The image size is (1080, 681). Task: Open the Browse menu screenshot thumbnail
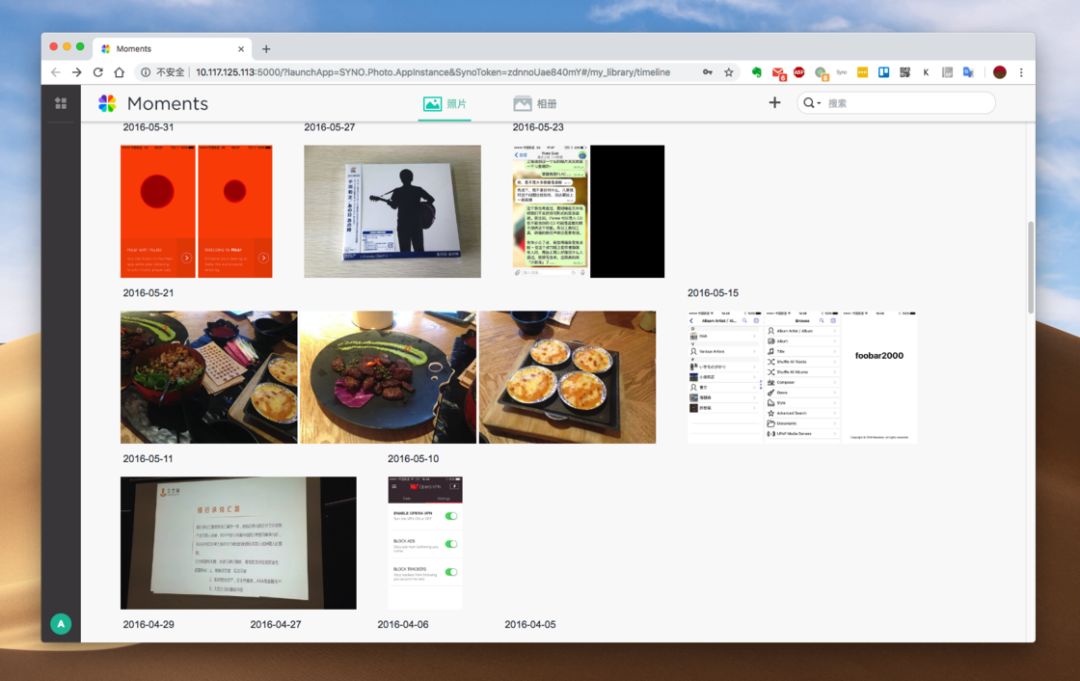point(802,377)
